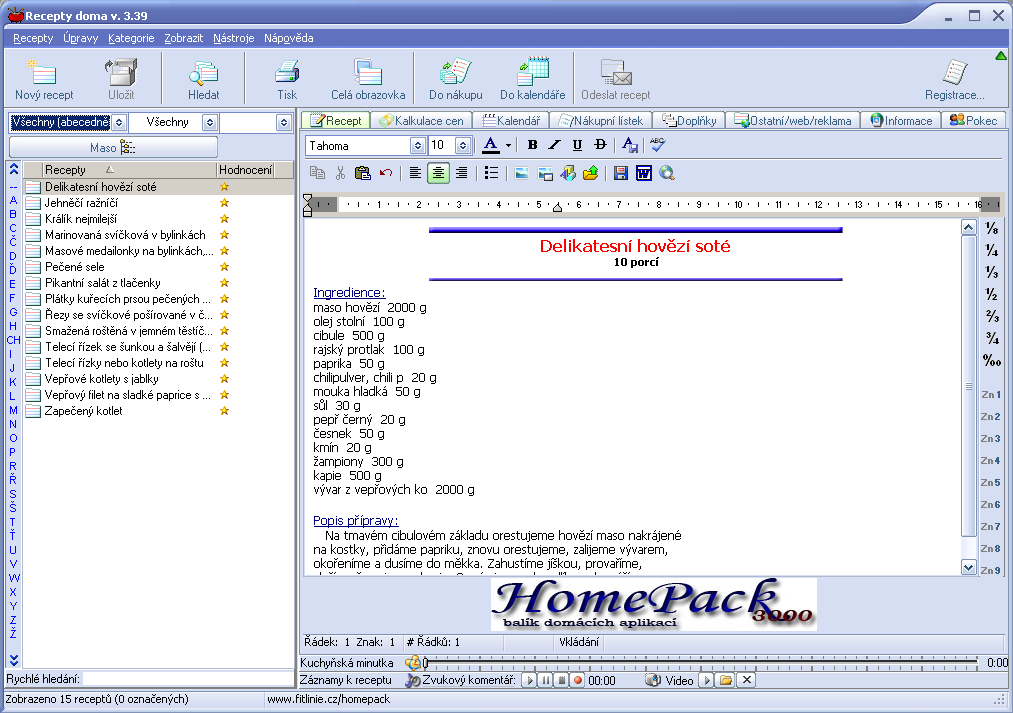The width and height of the screenshot is (1013, 713).
Task: Click the Zn1 mark button
Action: [990, 394]
